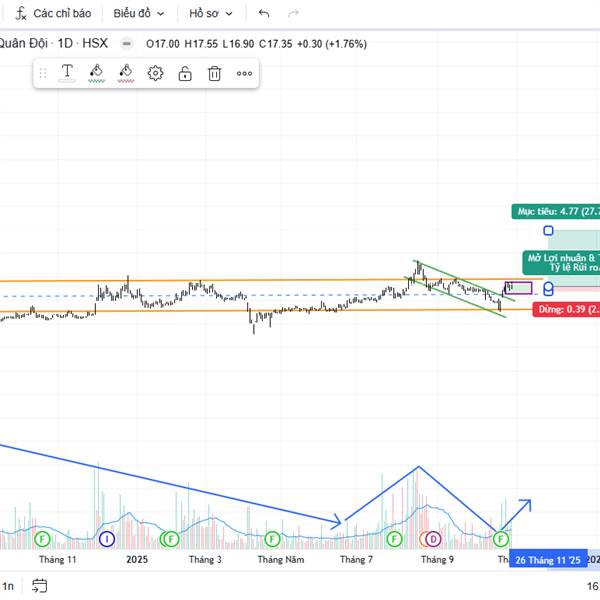This screenshot has height=600, width=600.
Task: Open the Các chỉ báo indicators panel
Action: click(x=54, y=13)
